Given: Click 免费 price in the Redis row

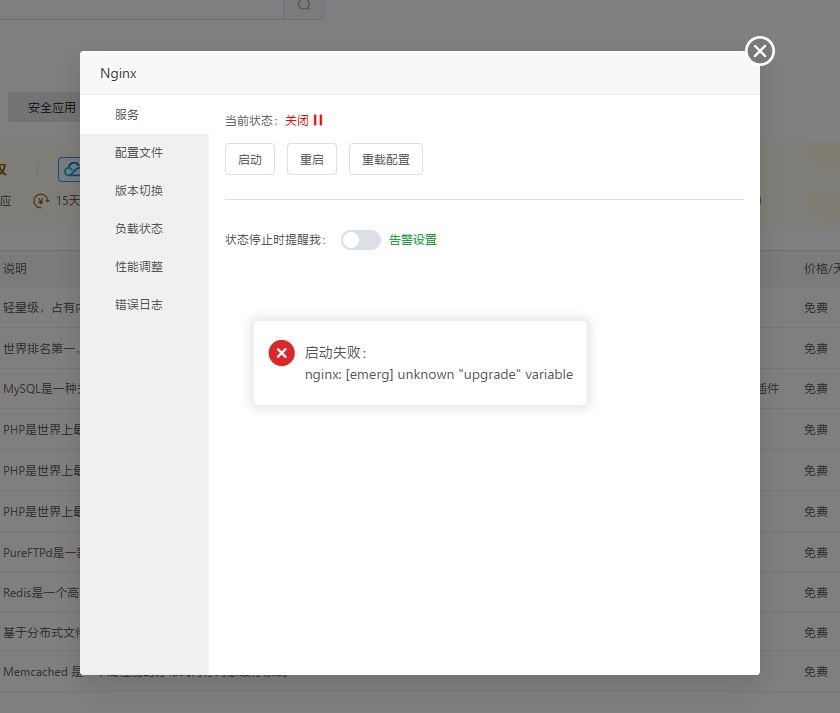Looking at the screenshot, I should coord(815,592).
